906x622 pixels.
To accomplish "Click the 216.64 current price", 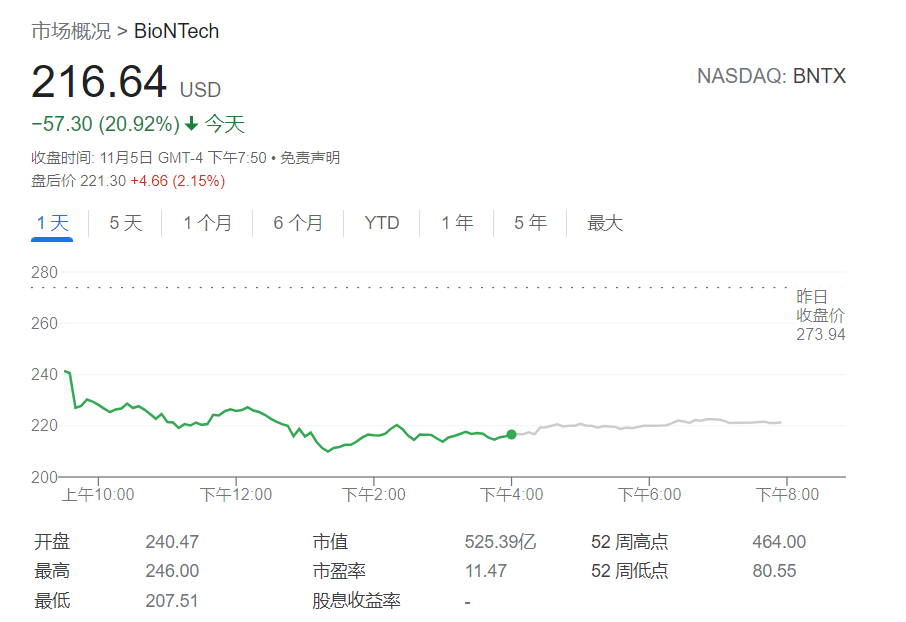I will (99, 82).
